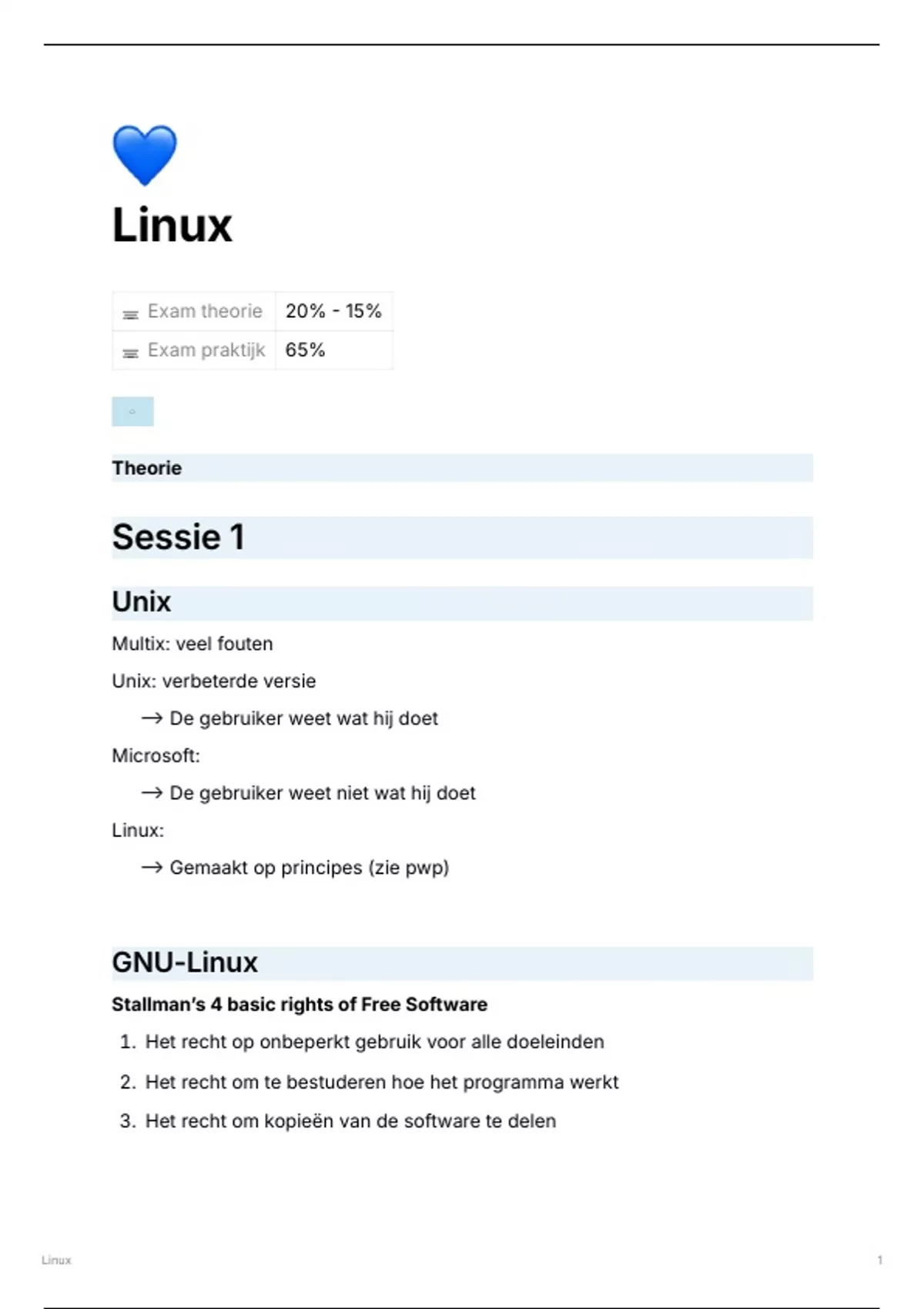
Task: Click the large Linux page title
Action: (x=172, y=226)
